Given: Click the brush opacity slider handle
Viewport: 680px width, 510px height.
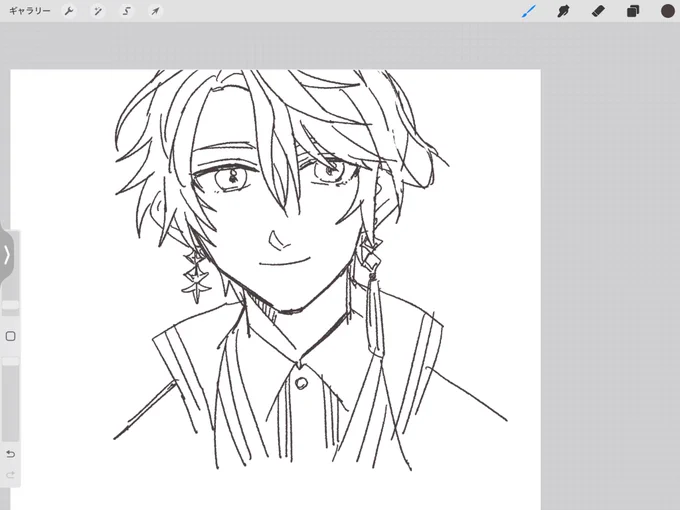Looking at the screenshot, I should click(10, 362).
